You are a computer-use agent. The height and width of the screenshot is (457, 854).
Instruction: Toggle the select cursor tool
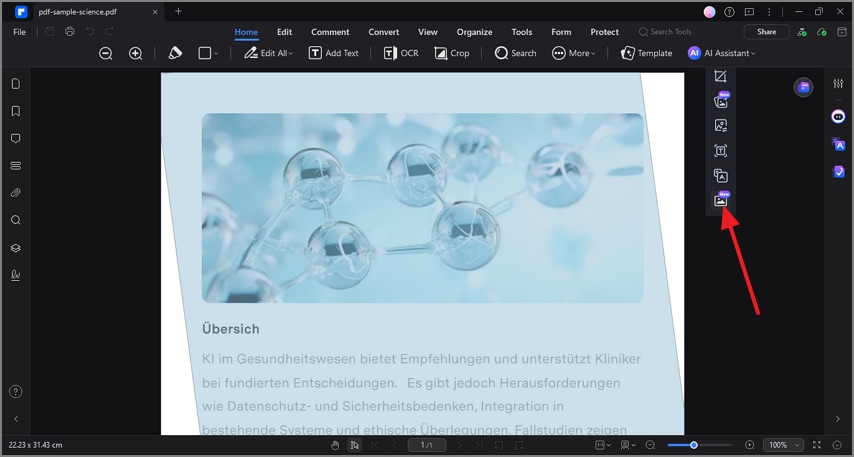[355, 445]
